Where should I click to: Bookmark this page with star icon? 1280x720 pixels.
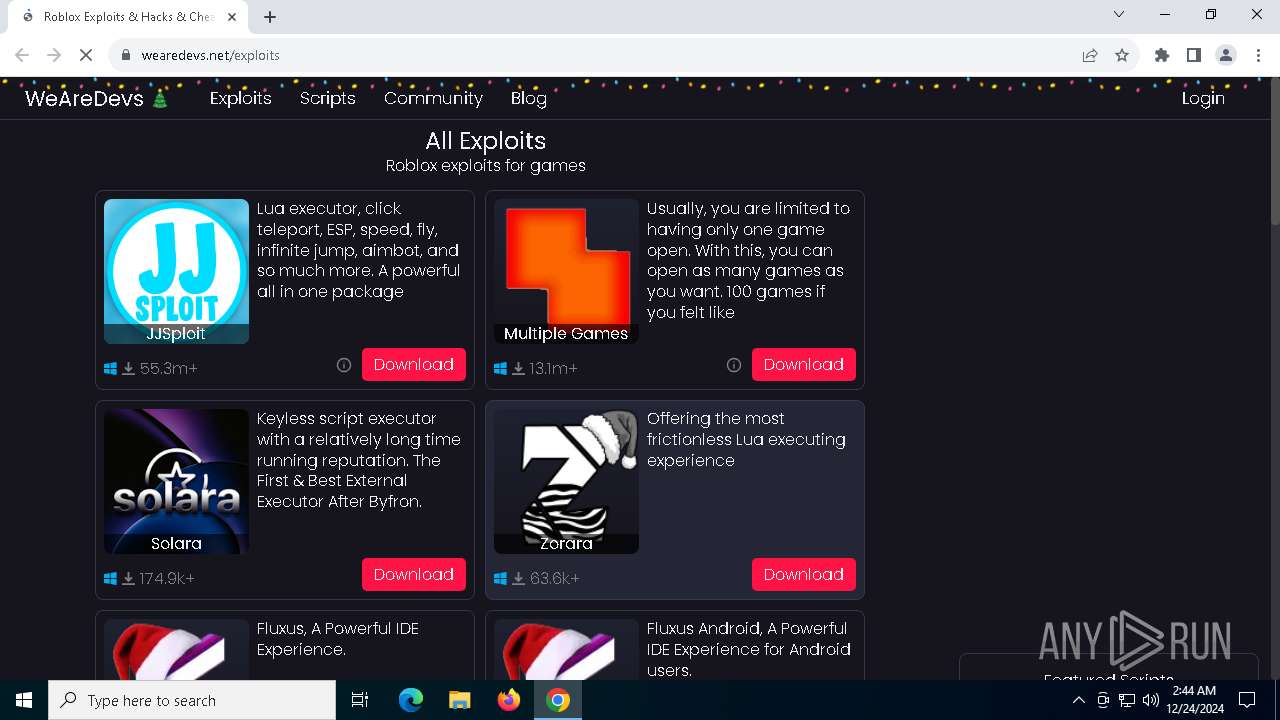(x=1122, y=55)
